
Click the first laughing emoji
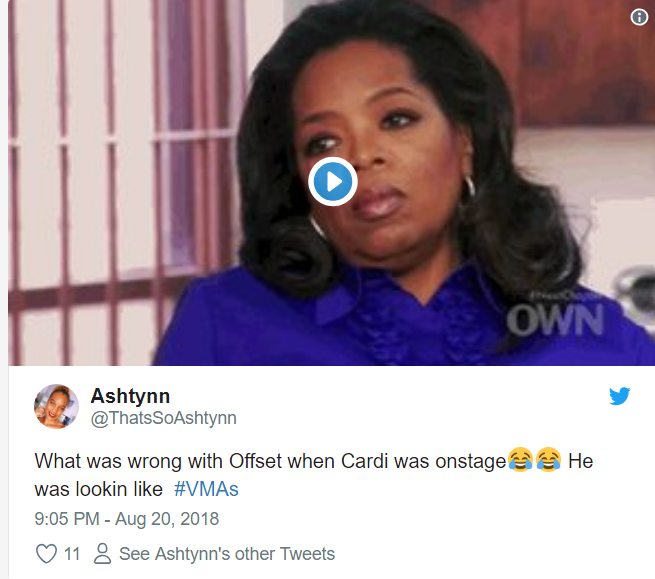tap(520, 460)
